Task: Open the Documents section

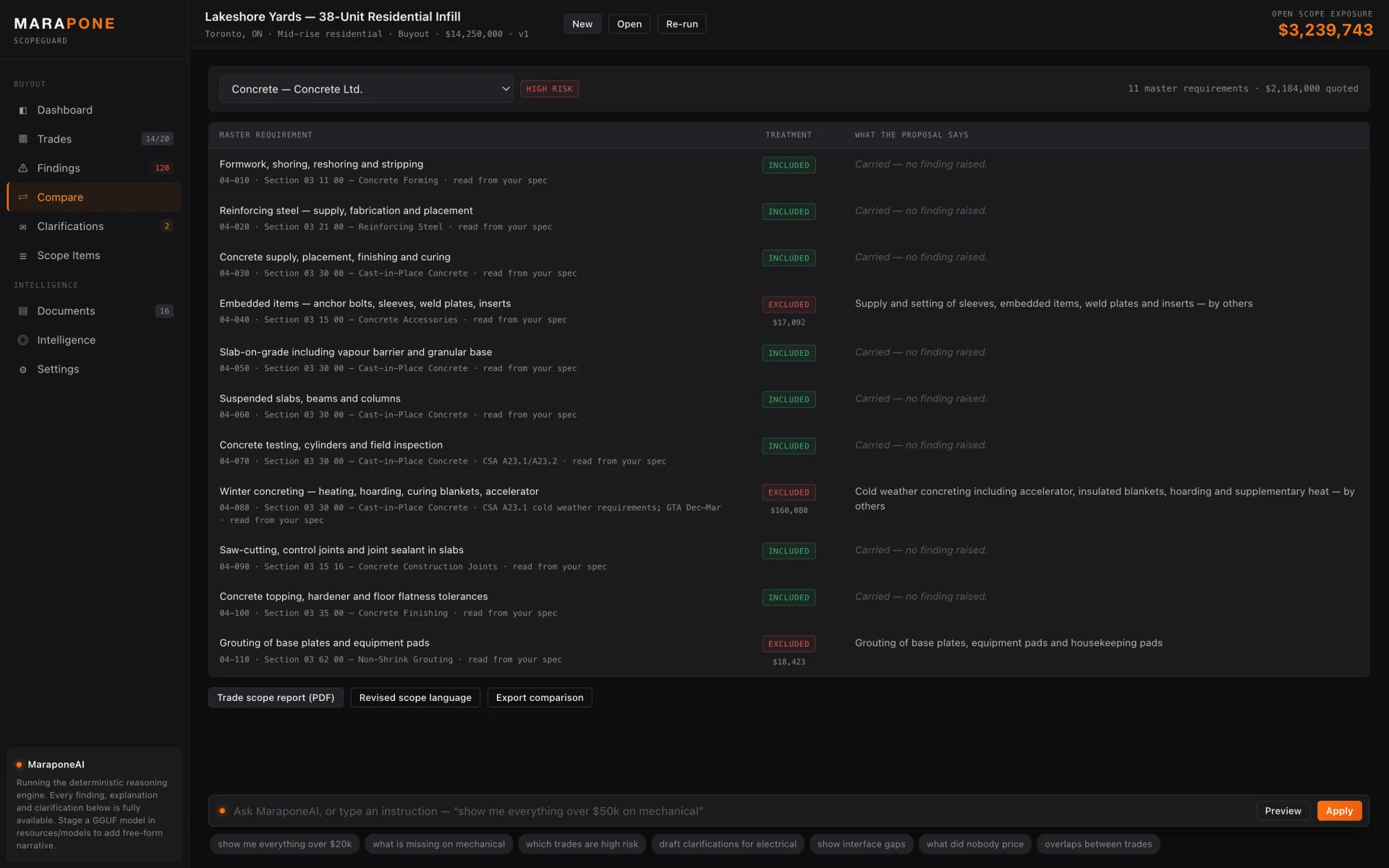Action: click(x=94, y=311)
